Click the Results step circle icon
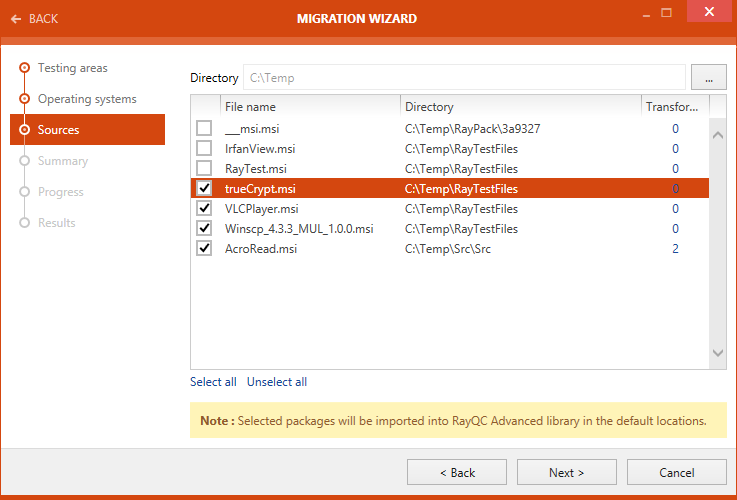The width and height of the screenshot is (737, 500). pos(24,223)
